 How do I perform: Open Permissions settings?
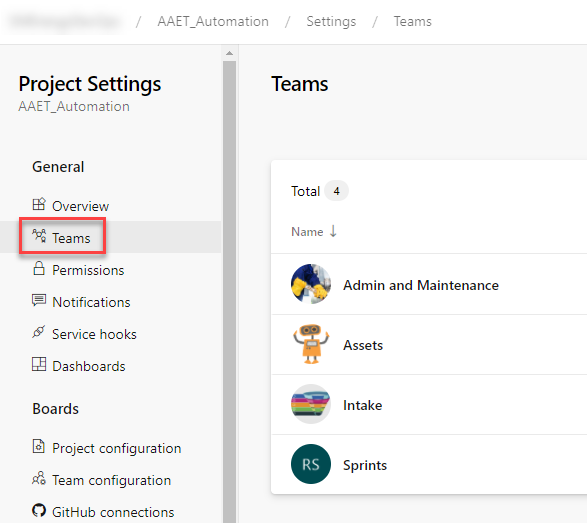pos(88,270)
